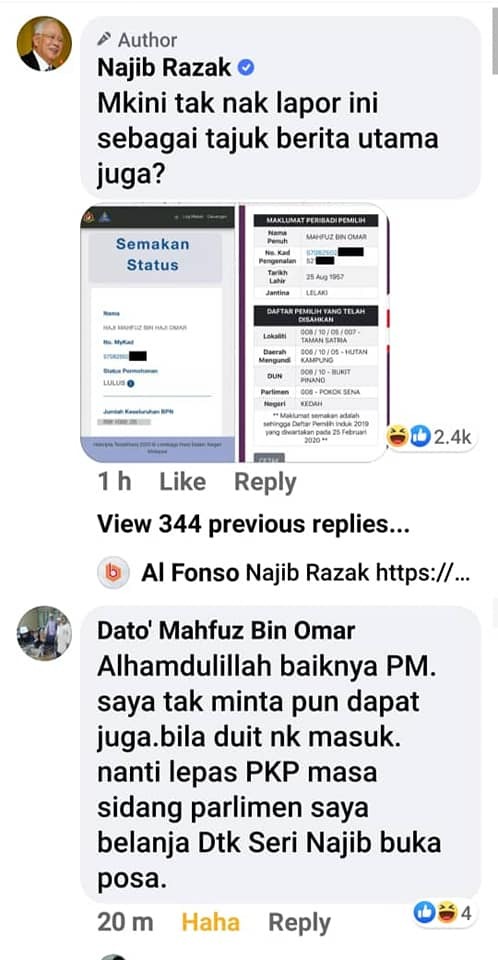Viewport: 498px width, 960px height.
Task: Open the thumbs-up reaction icon with 2.4k count
Action: 420,437
